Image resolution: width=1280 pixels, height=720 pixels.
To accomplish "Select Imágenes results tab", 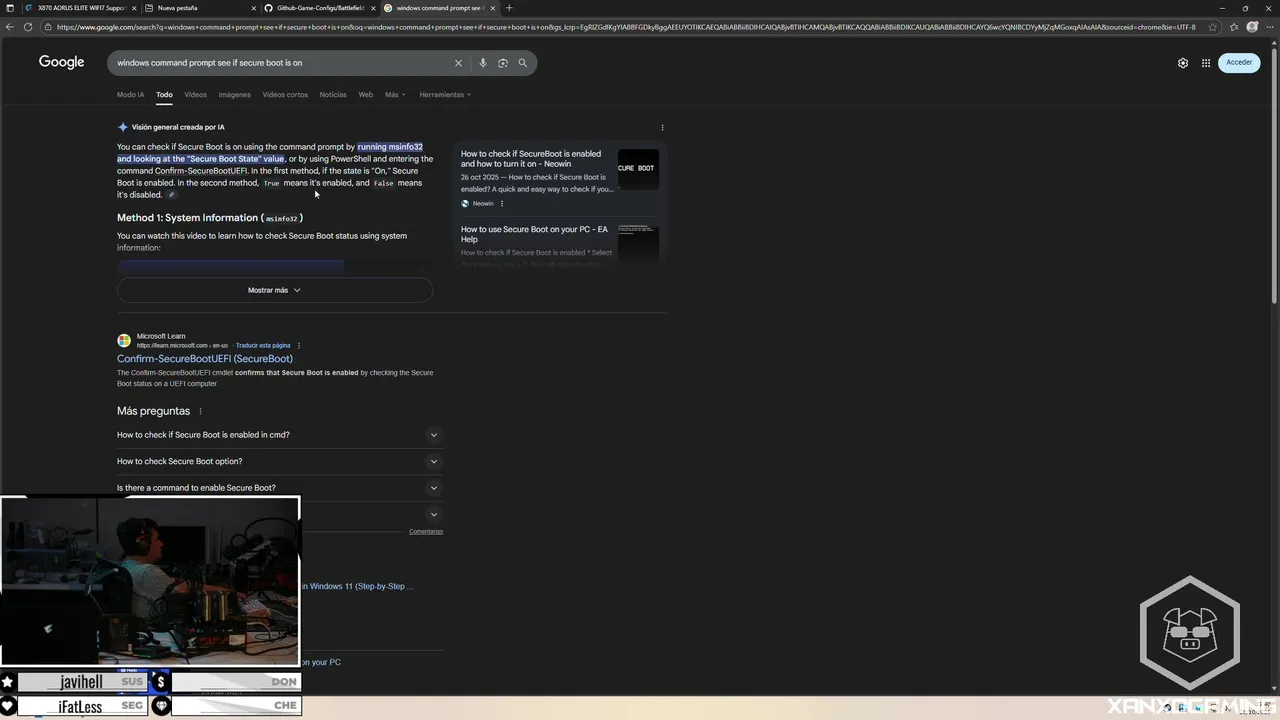I will point(235,95).
